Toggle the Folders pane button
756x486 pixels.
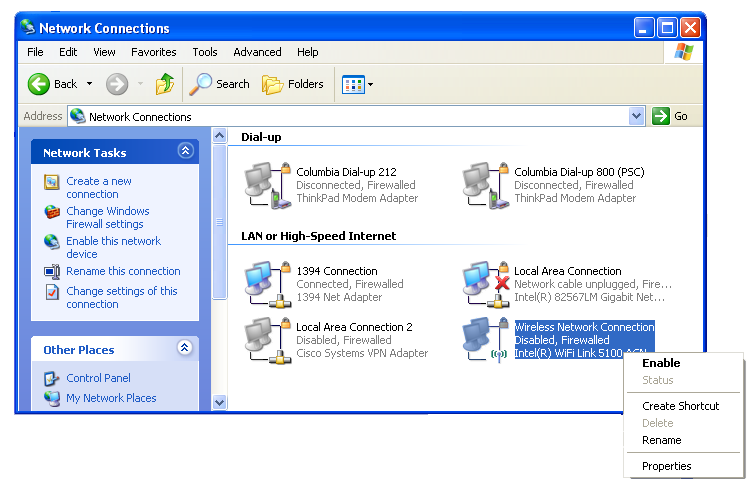pos(293,84)
